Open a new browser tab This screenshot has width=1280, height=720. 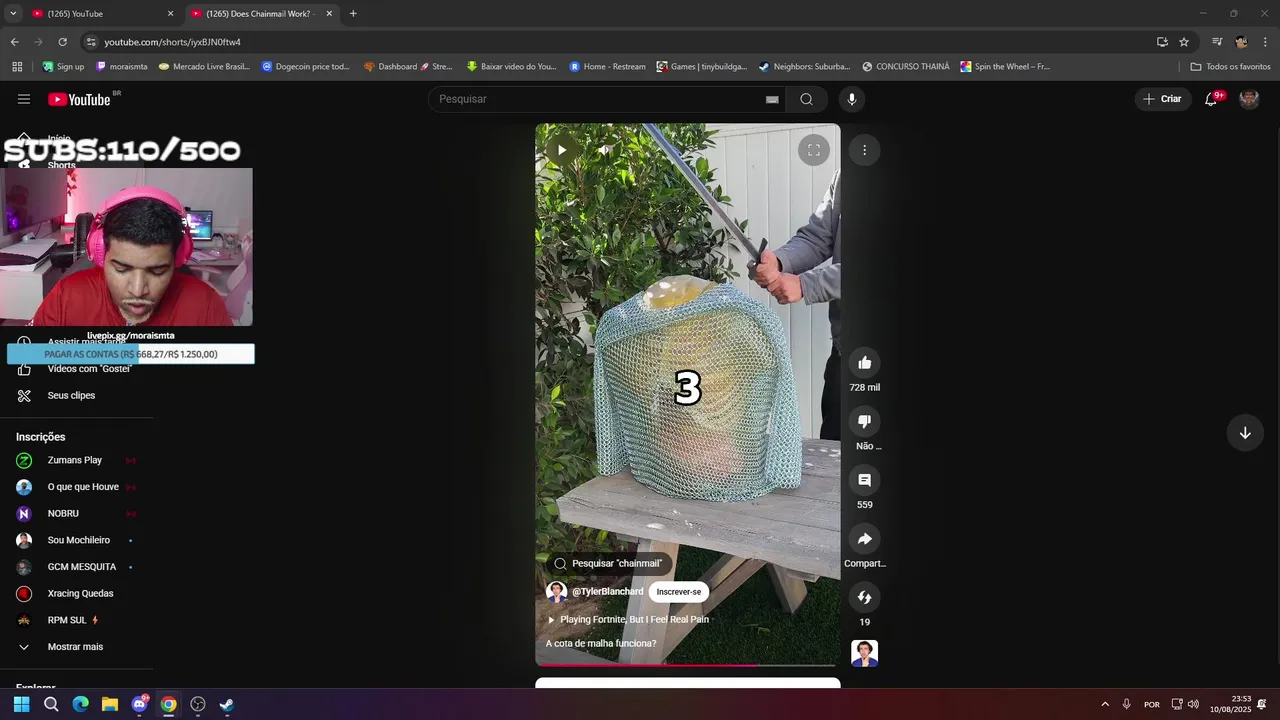[353, 14]
